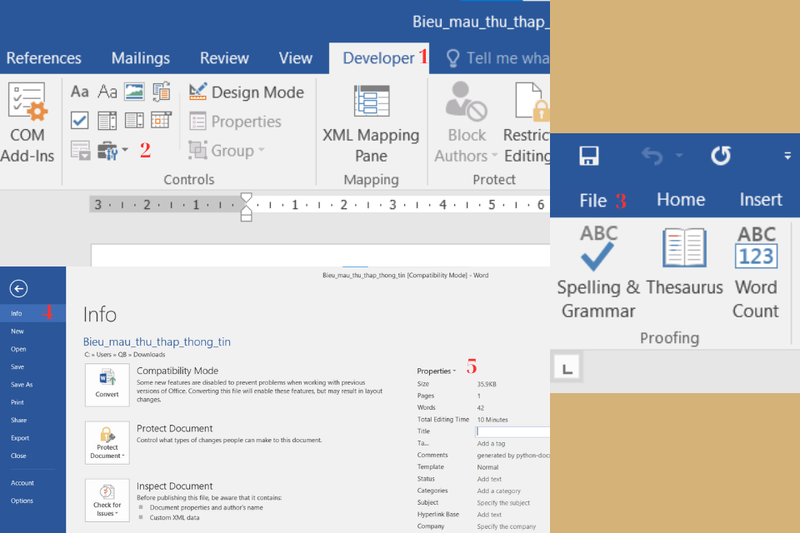Click the file path Downloads text
The width and height of the screenshot is (800, 533).
149,354
